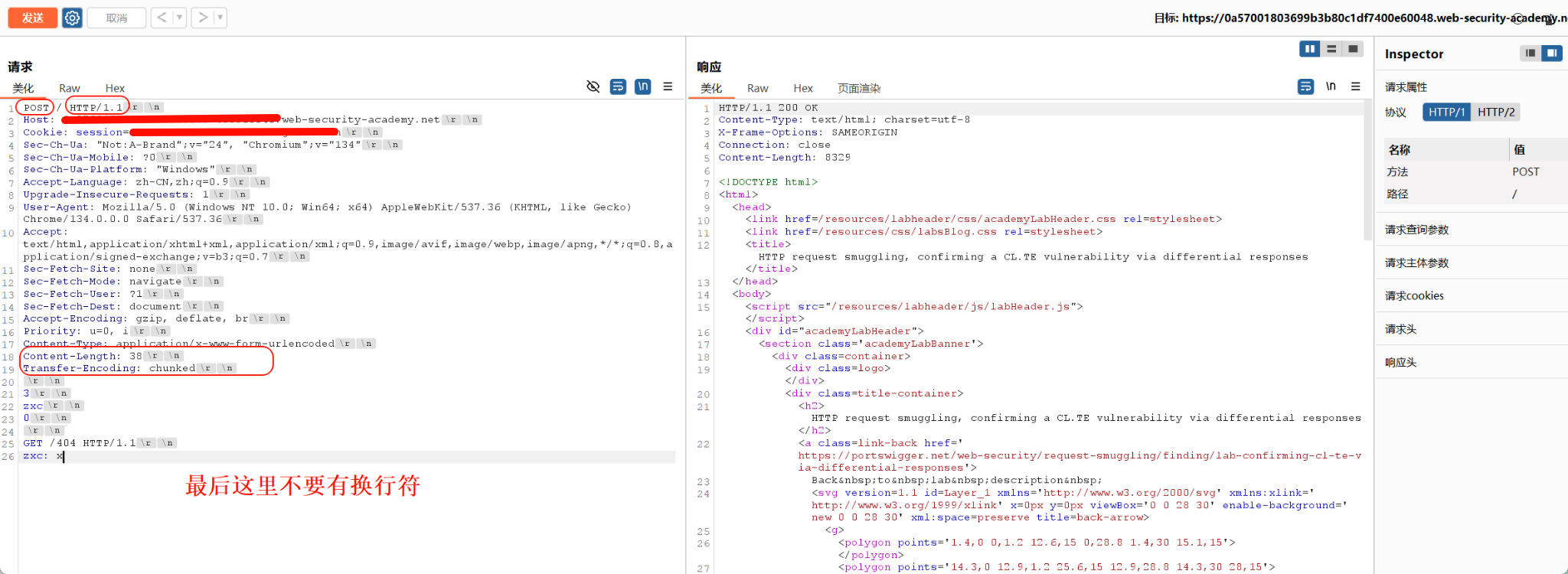Dock Inspector panel to right icon
Image resolution: width=1568 pixels, height=574 pixels.
point(1552,53)
